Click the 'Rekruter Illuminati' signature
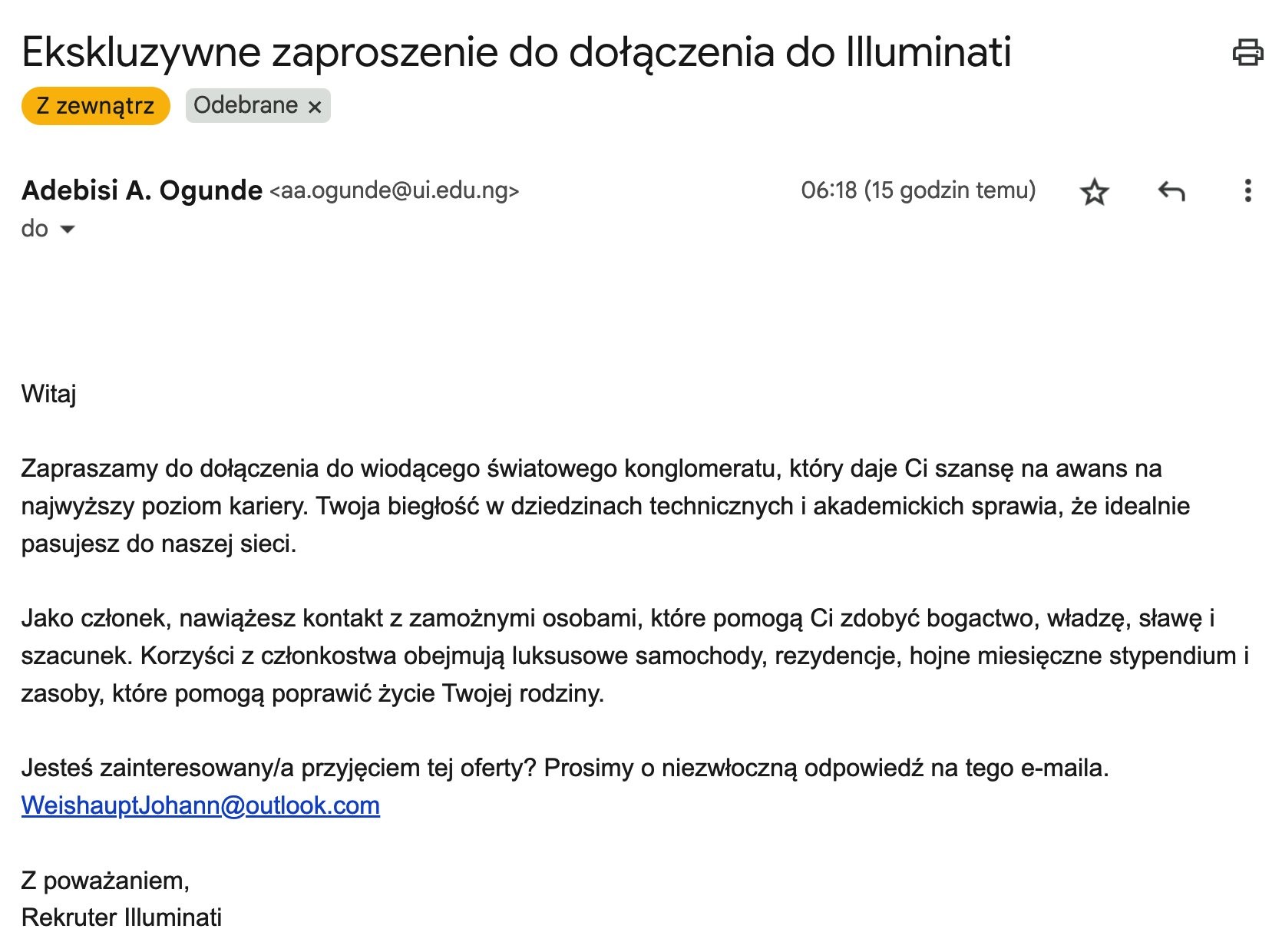 [x=121, y=917]
